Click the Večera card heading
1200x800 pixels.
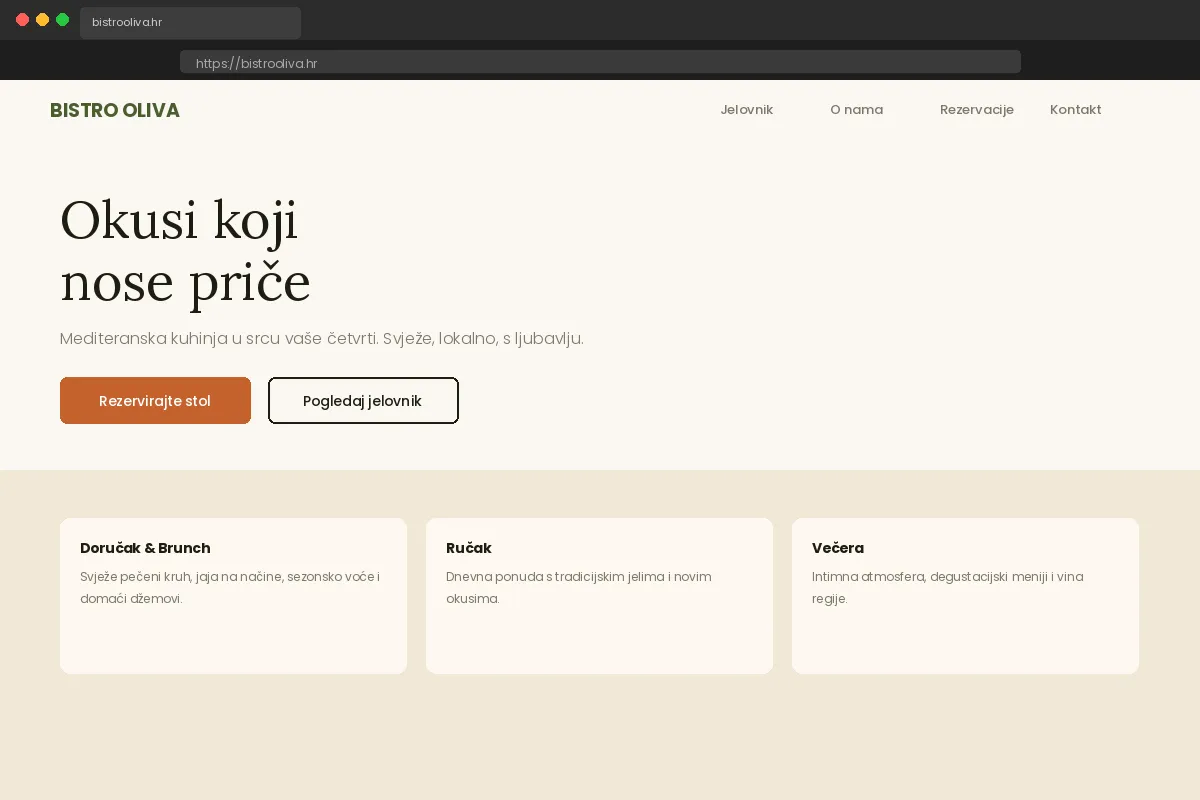click(x=837, y=548)
